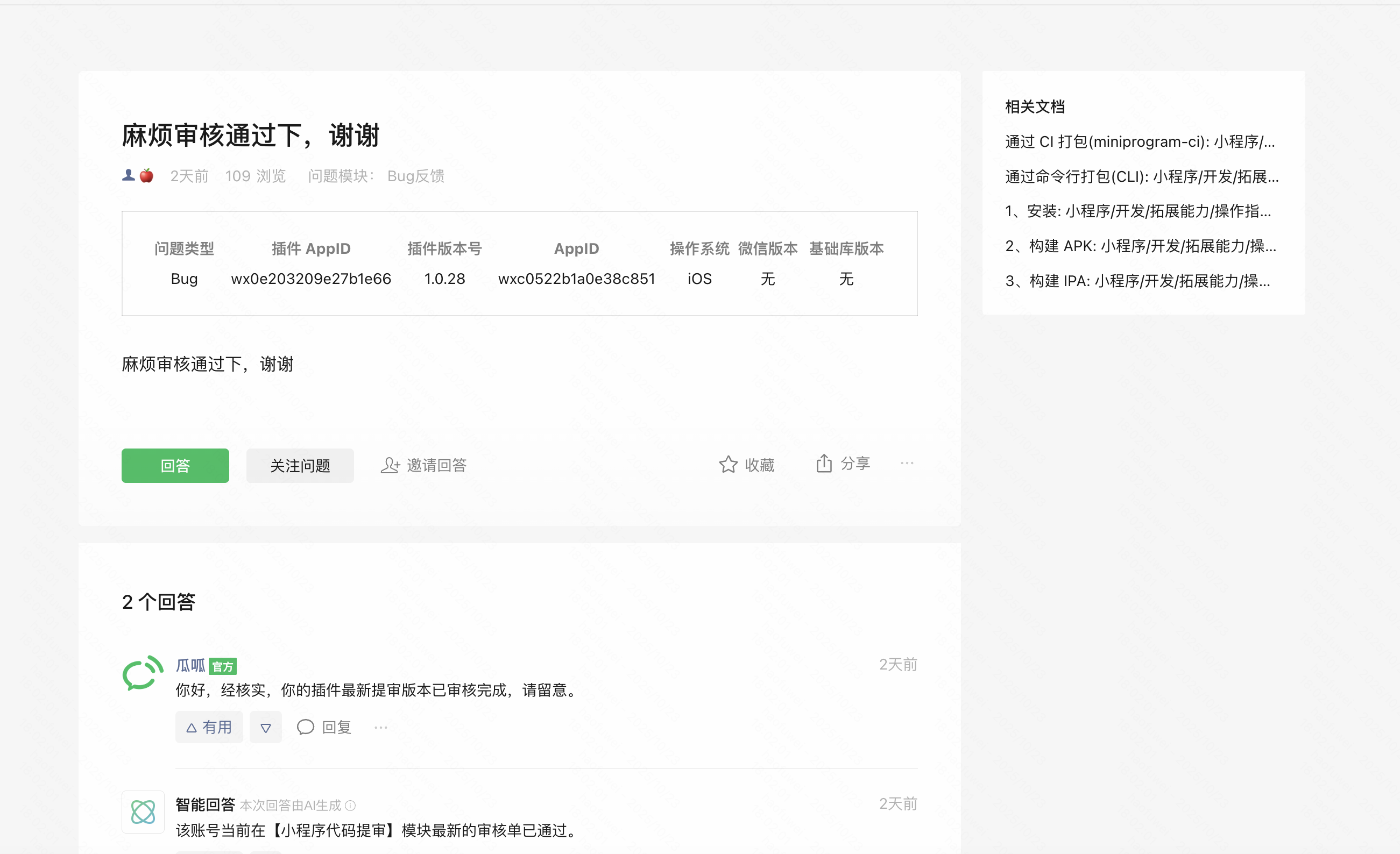Click the 收藏 star icon
1400x854 pixels.
tap(728, 465)
